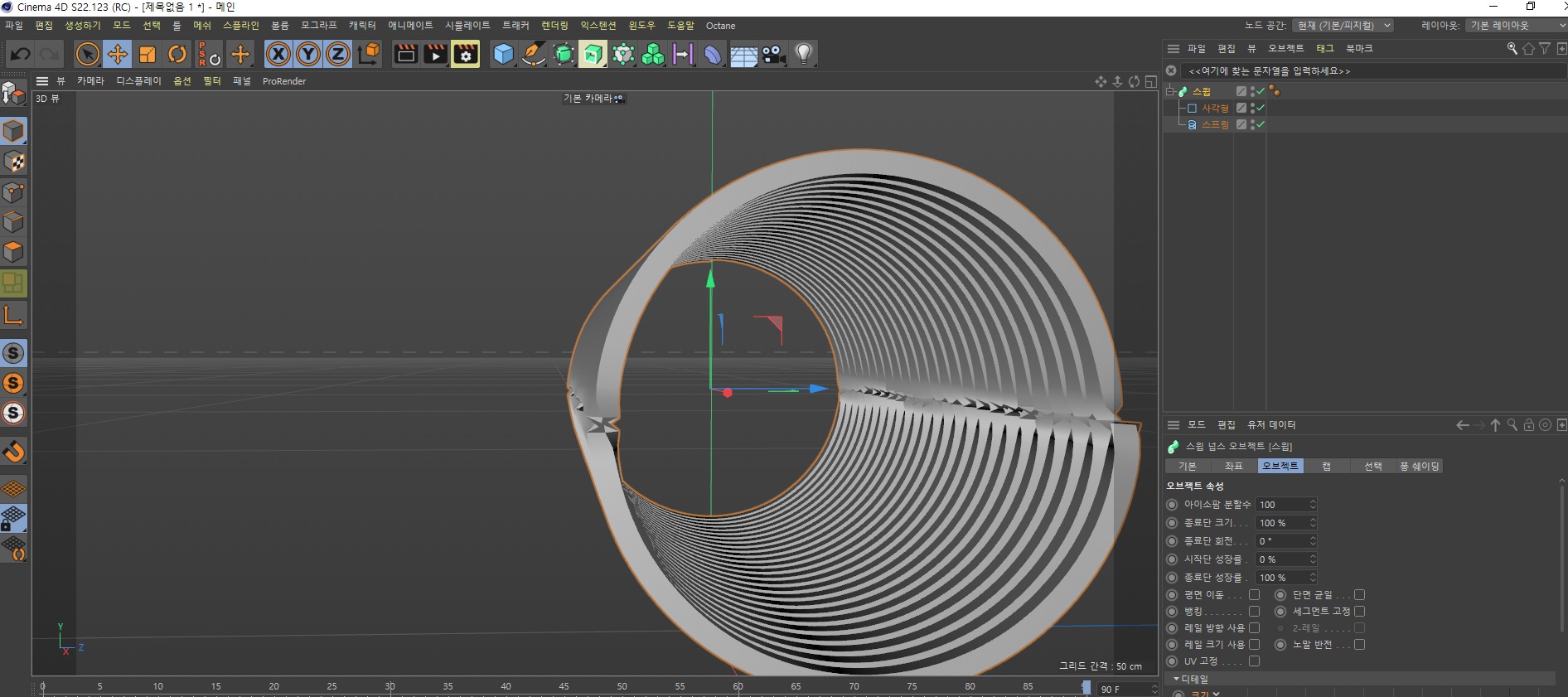Switch to the 캡 attribute tab
The image size is (1568, 697).
point(1327,467)
